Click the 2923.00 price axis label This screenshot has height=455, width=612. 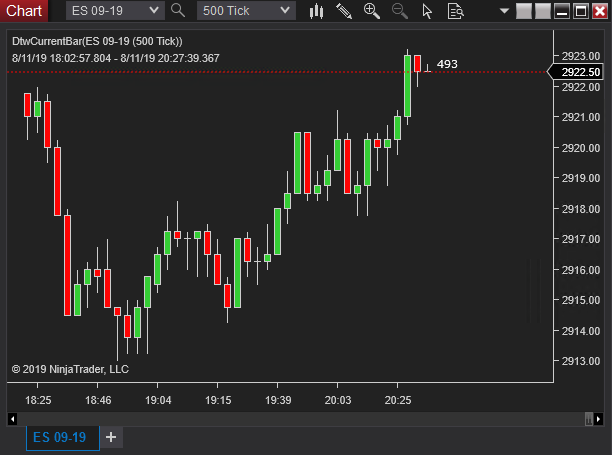(581, 56)
